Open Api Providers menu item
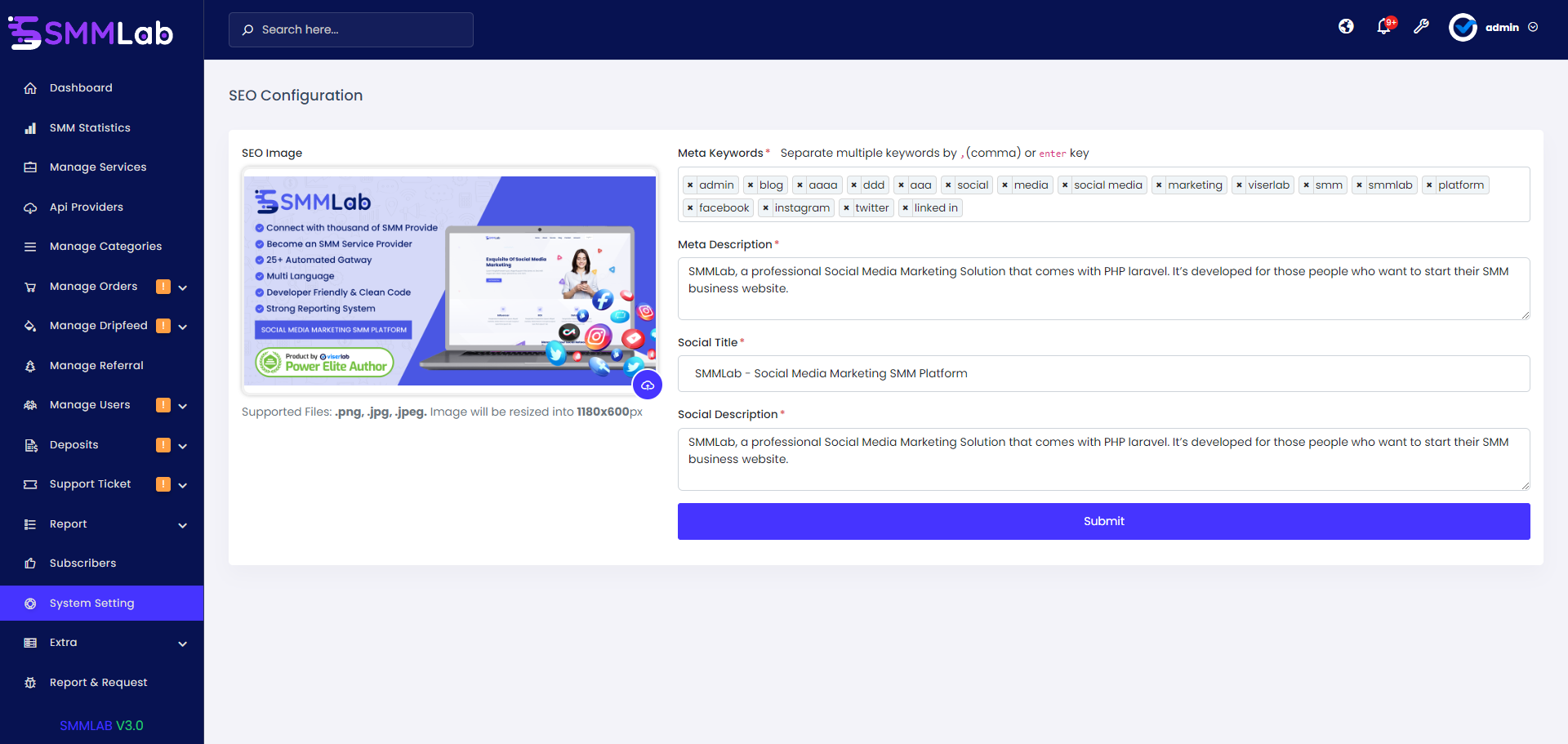1568x744 pixels. (x=102, y=207)
